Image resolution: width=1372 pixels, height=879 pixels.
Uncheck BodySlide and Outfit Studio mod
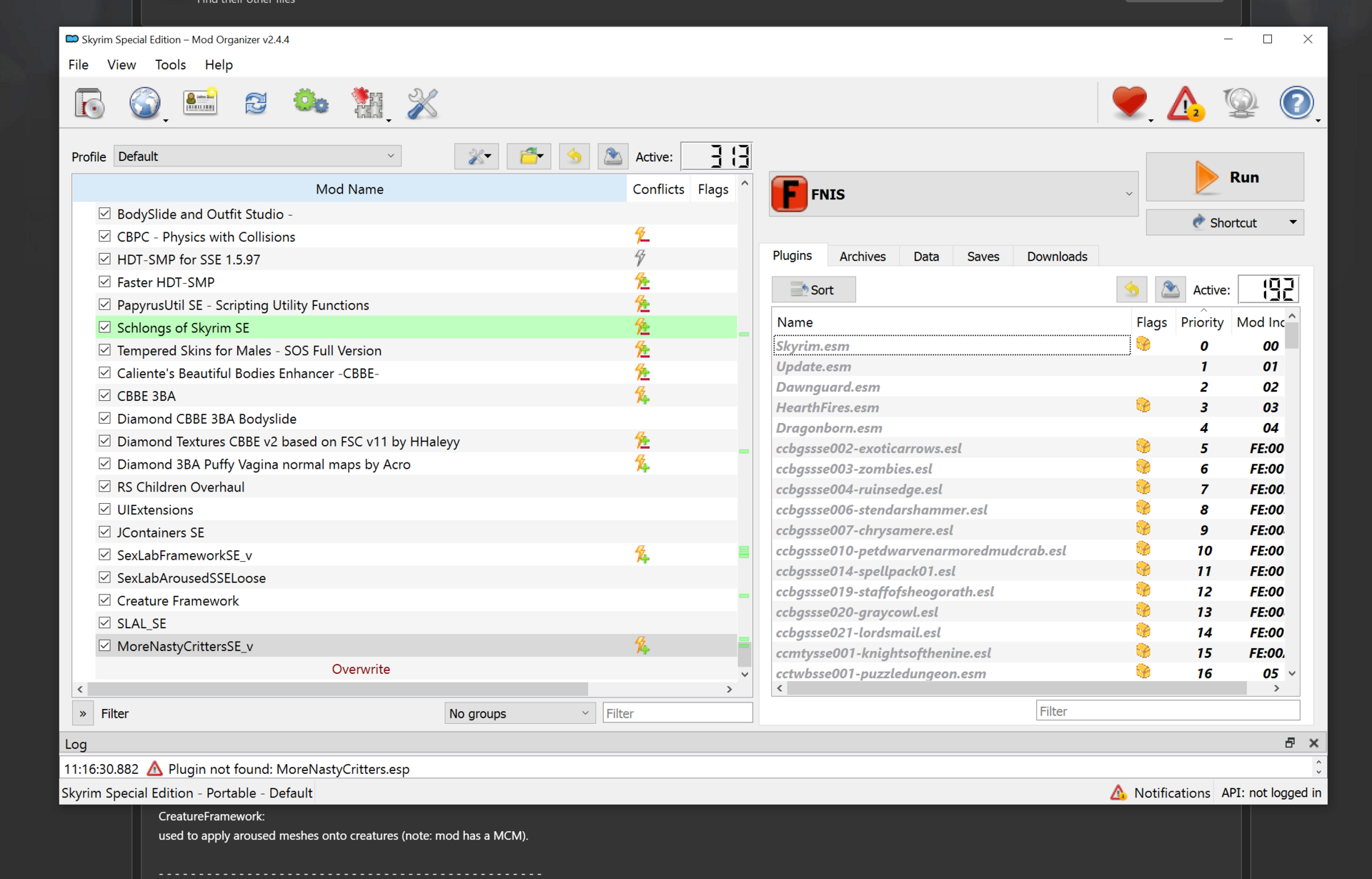(105, 214)
